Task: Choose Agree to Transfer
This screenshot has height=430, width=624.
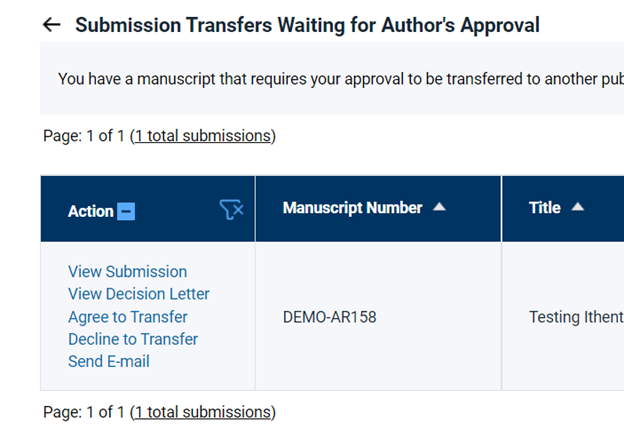Action: pyautogui.click(x=128, y=317)
